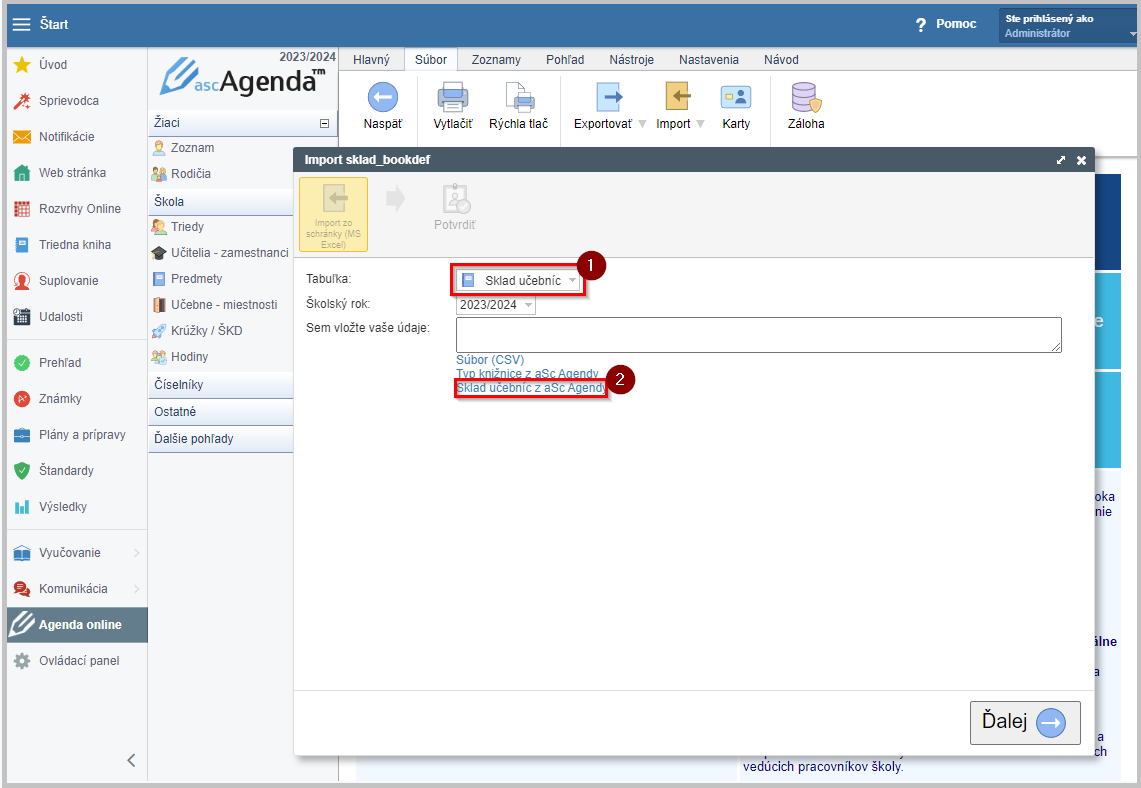The height and width of the screenshot is (788, 1141).
Task: Expand the Číselníky section
Action: pyautogui.click(x=221, y=385)
